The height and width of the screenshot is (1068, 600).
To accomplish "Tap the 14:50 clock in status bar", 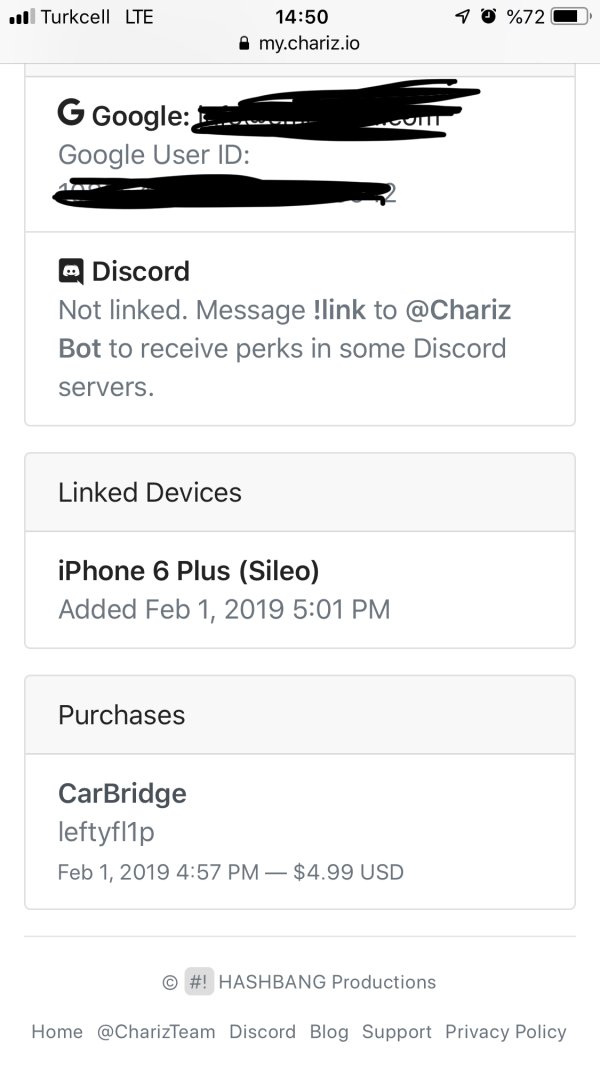I will [x=299, y=17].
